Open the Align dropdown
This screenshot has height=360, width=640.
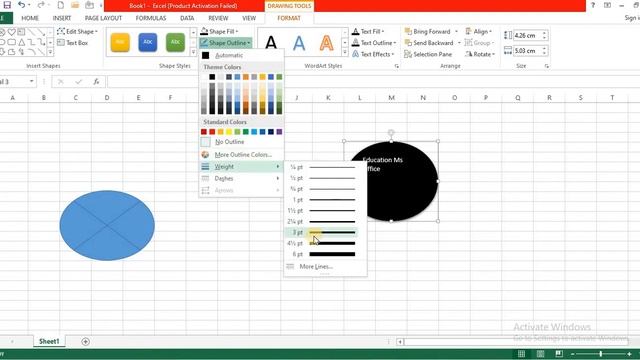(x=478, y=31)
